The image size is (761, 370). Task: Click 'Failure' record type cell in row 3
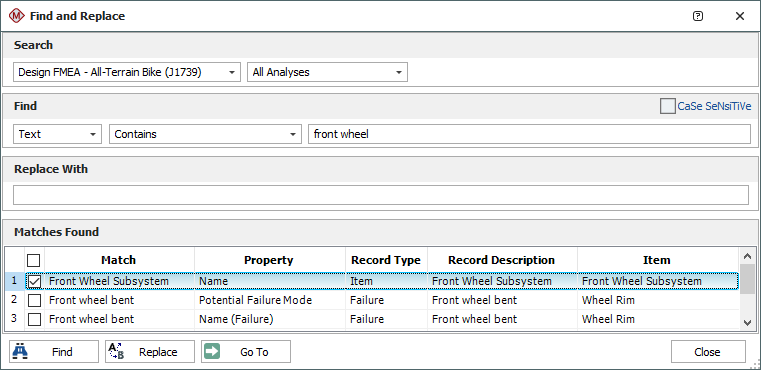point(386,320)
